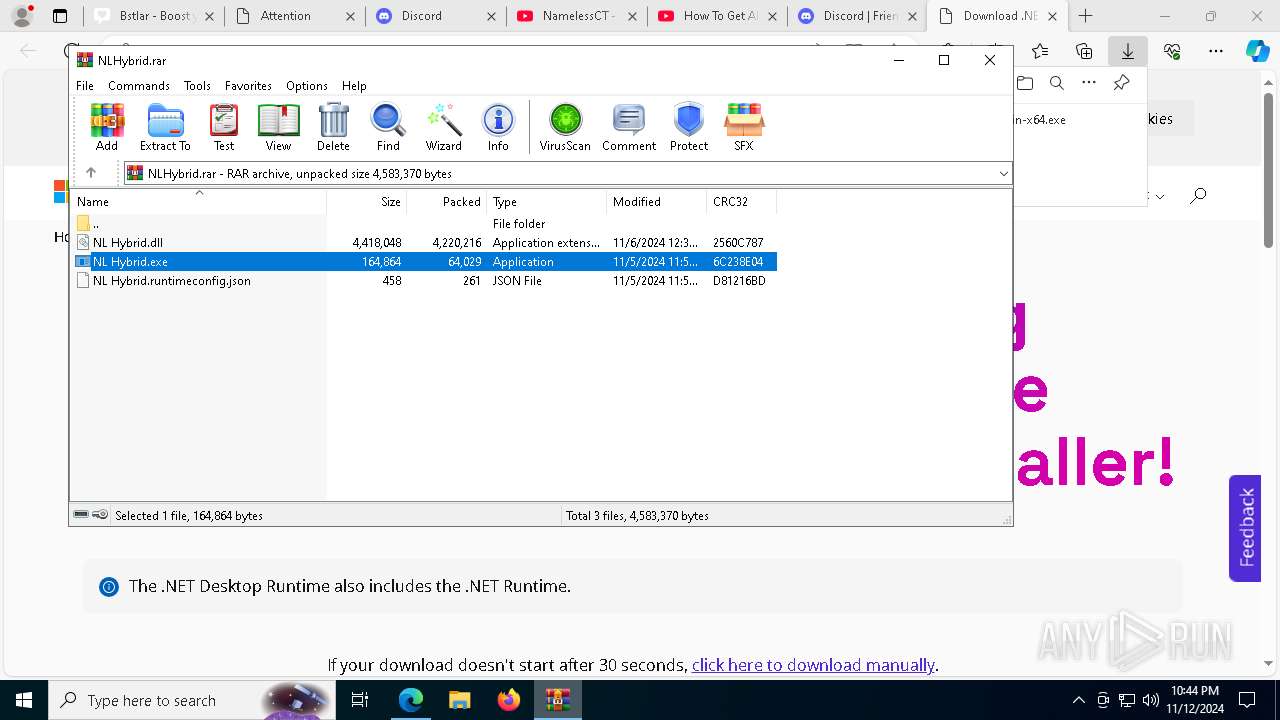Switch to the Discord | Friends tab
The image size is (1280, 720).
(857, 16)
